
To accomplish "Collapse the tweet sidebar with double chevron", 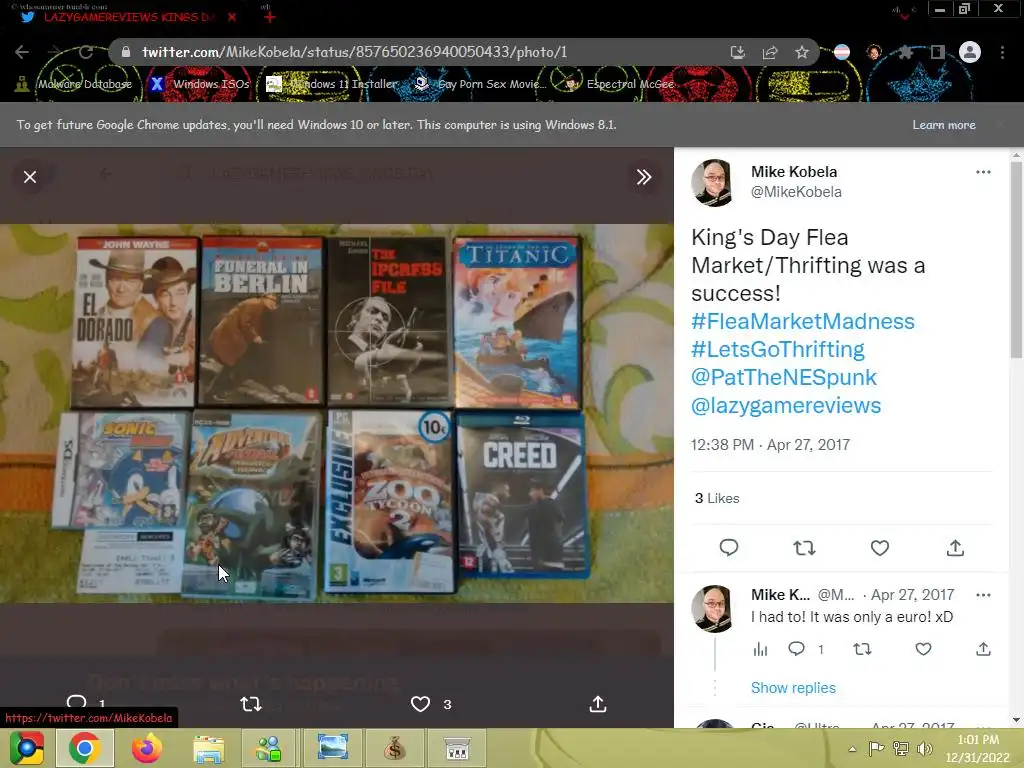I will (x=644, y=177).
